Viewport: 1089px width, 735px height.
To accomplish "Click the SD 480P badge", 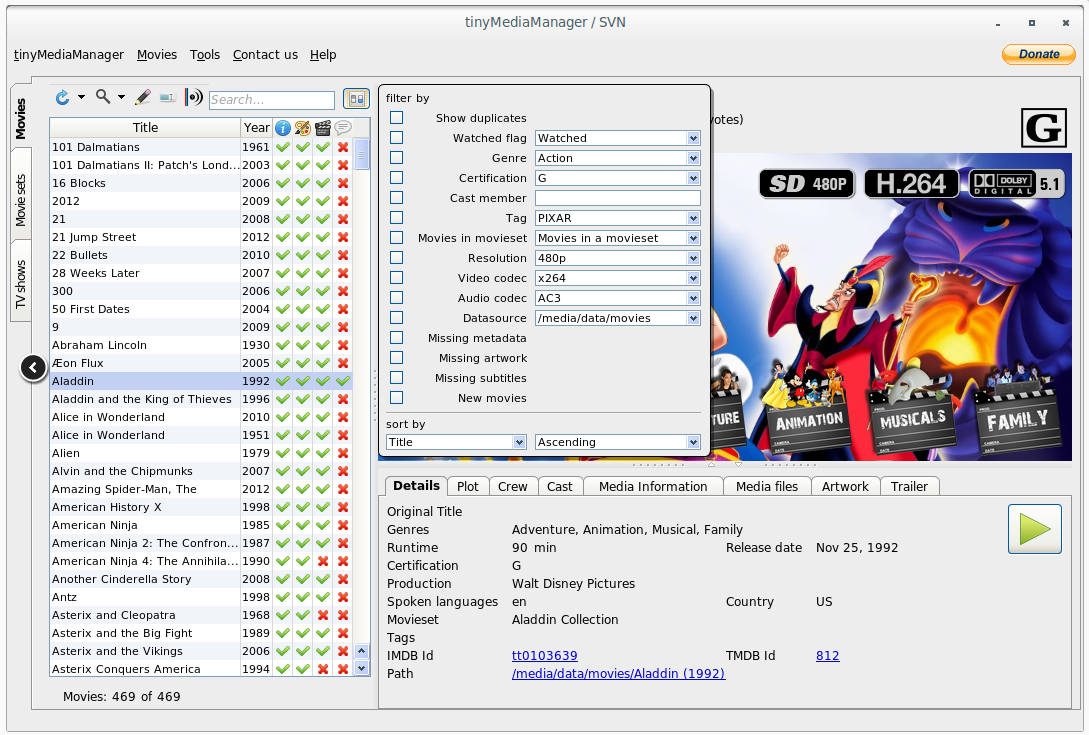I will 806,184.
